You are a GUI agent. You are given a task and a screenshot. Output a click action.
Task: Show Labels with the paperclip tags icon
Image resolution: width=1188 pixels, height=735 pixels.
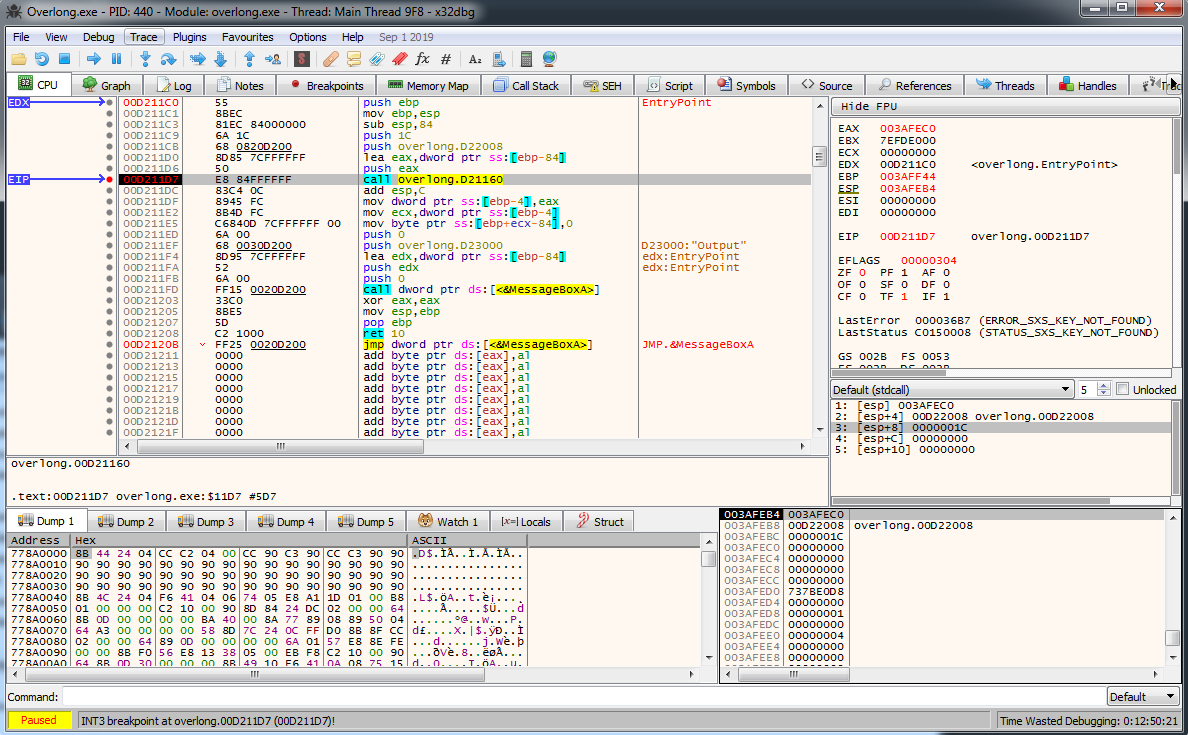377,59
